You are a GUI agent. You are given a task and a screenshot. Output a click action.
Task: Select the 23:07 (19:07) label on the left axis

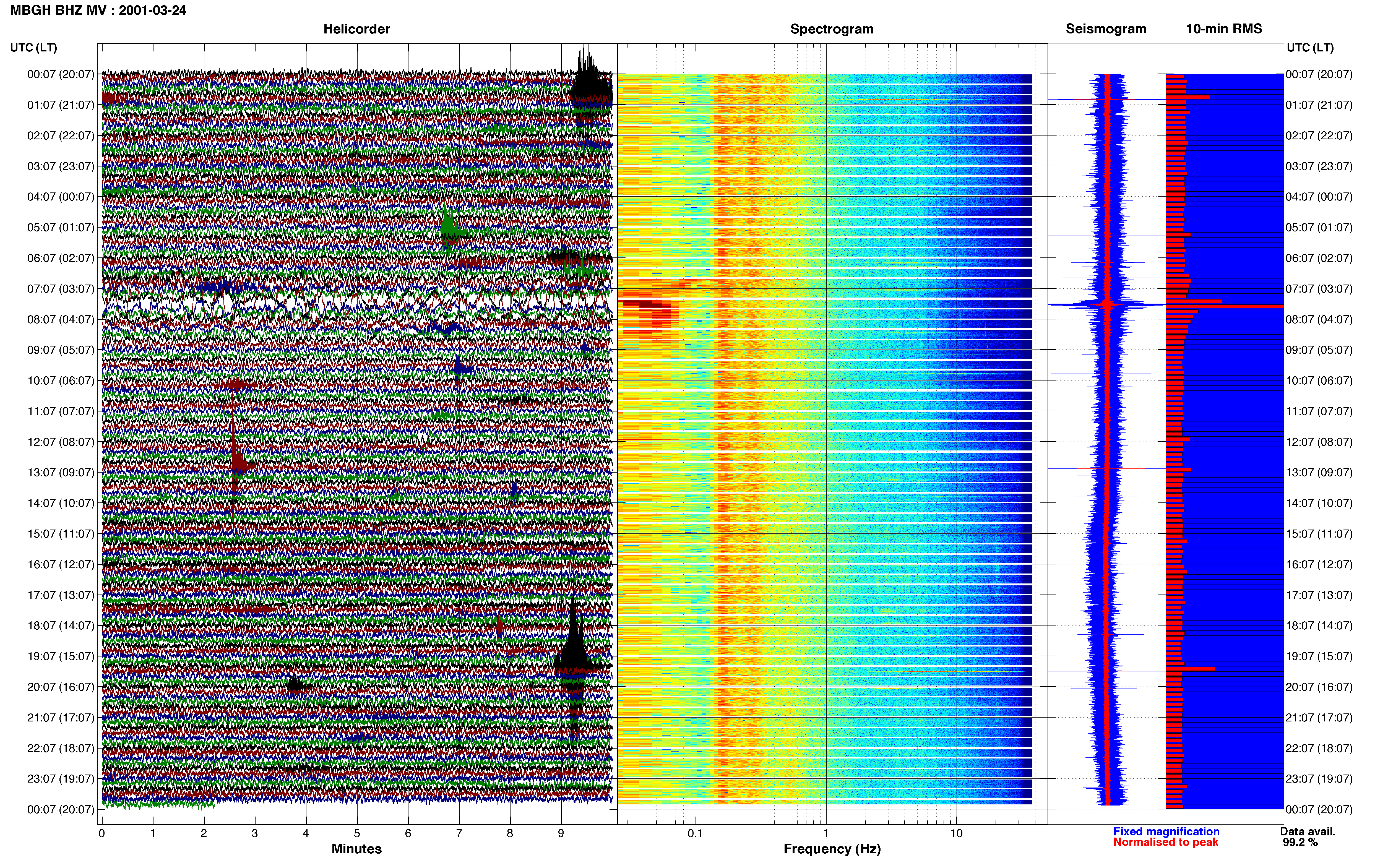coord(60,779)
